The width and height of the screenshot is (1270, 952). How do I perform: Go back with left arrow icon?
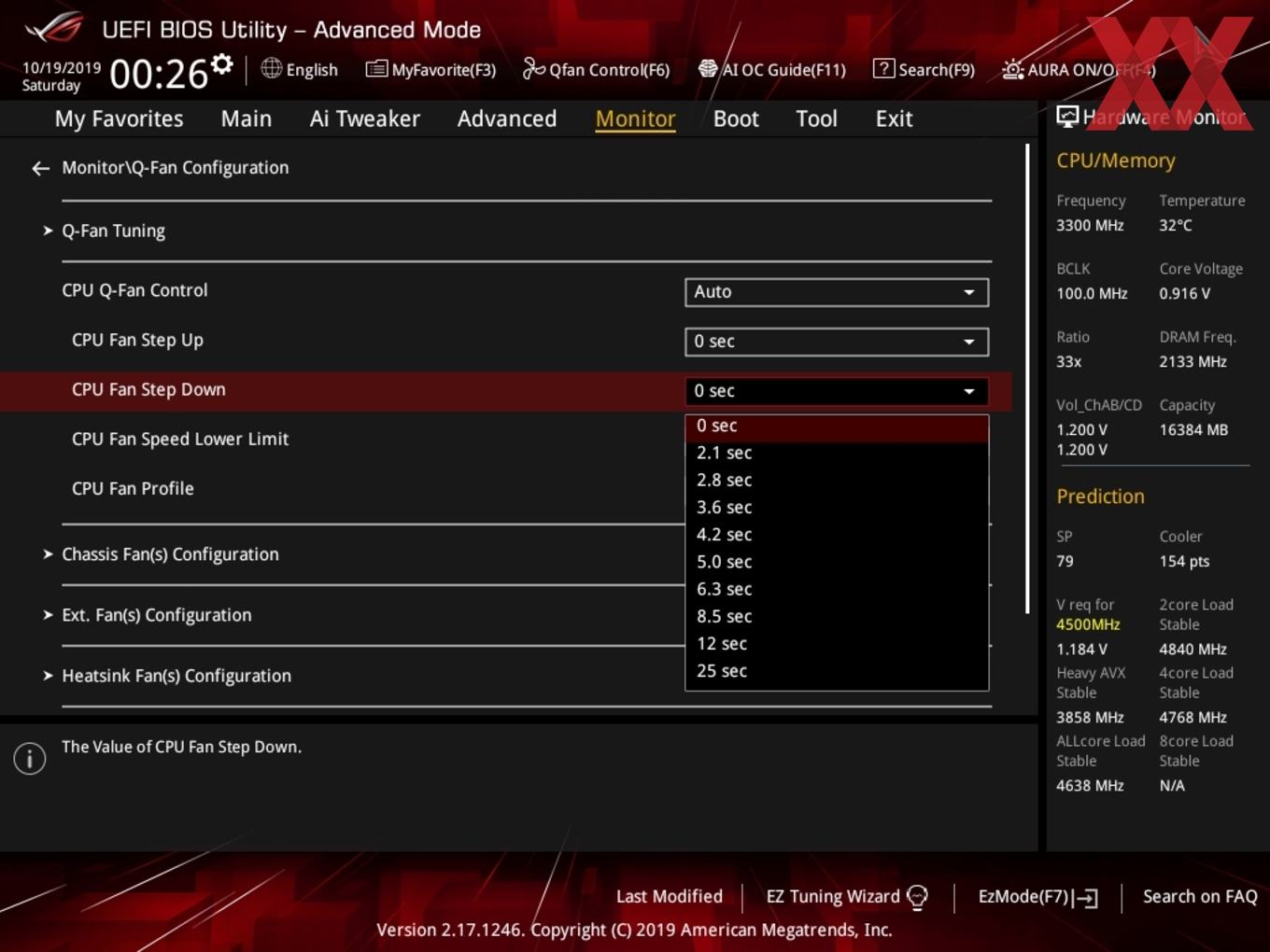click(40, 168)
